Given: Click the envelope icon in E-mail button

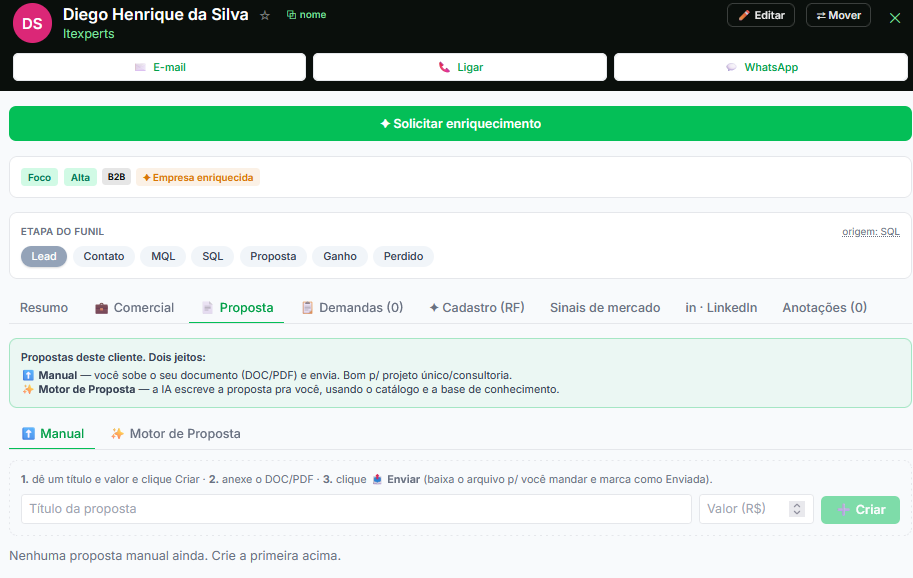Looking at the screenshot, I should [140, 67].
